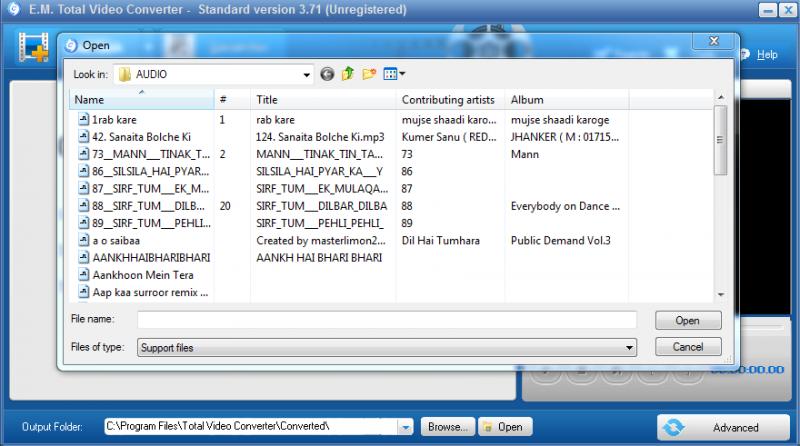Select the '1rab kare' audio file

115,119
